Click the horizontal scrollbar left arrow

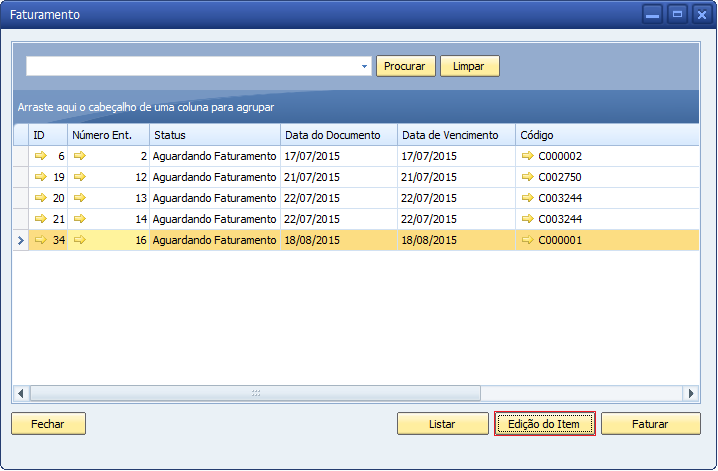coord(21,393)
